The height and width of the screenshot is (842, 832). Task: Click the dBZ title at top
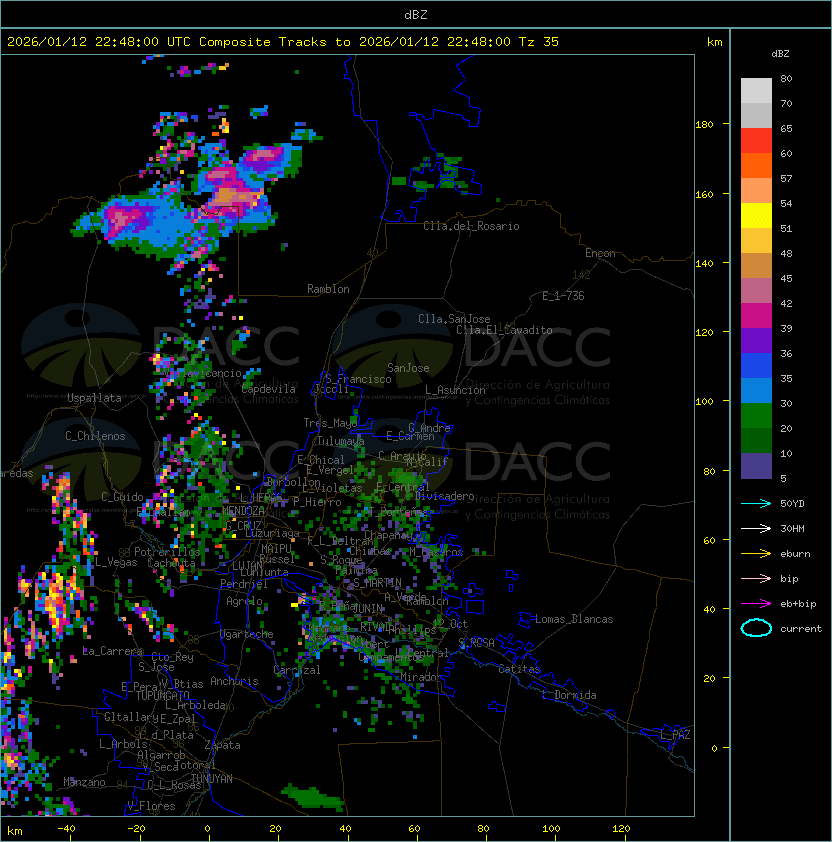[416, 14]
